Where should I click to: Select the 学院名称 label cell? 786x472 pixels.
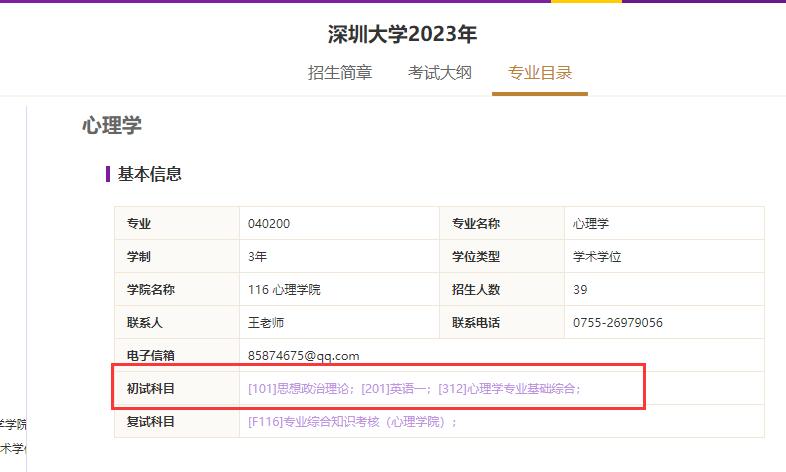177,289
